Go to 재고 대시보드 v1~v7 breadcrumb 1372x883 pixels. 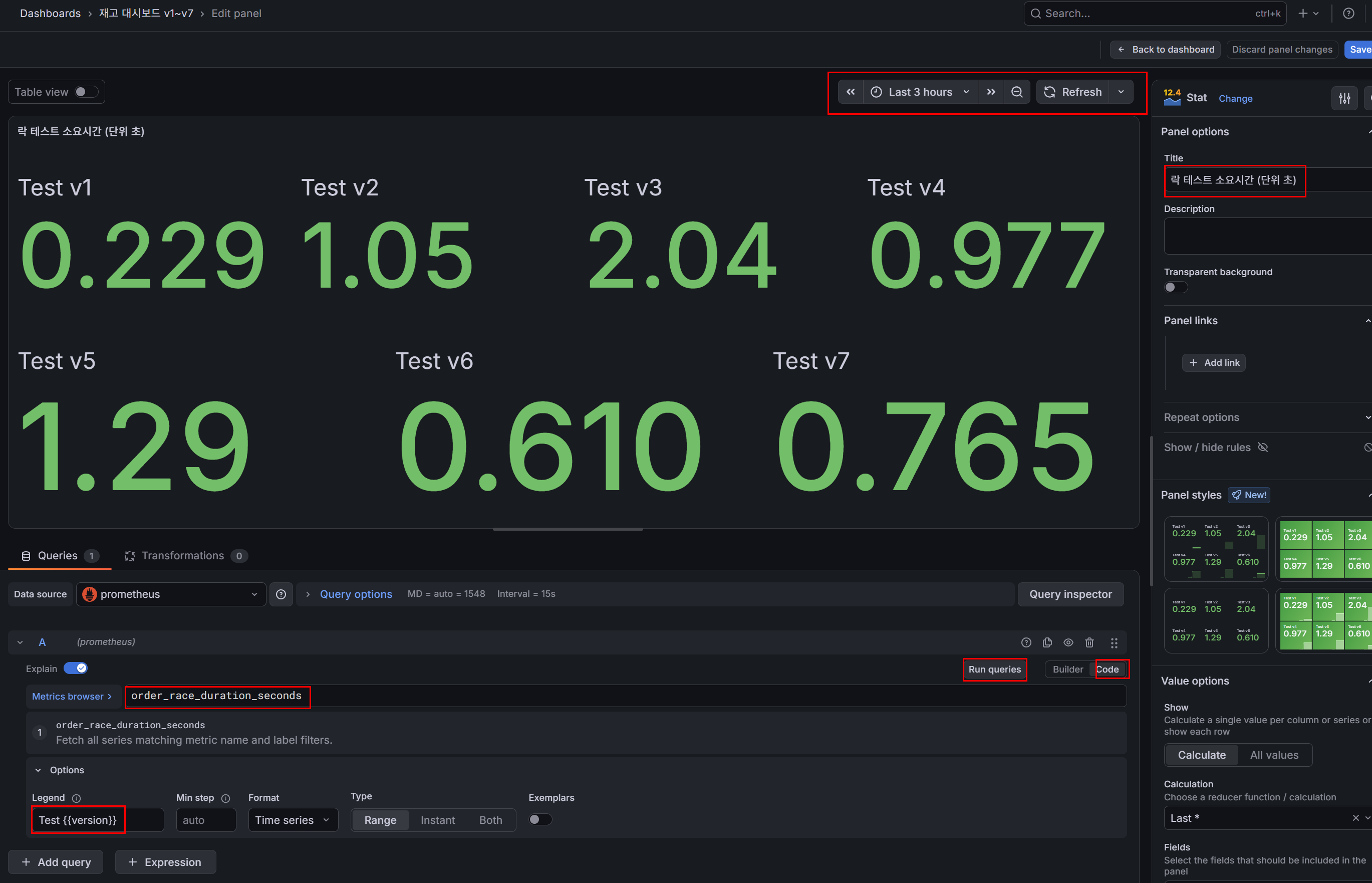click(146, 13)
